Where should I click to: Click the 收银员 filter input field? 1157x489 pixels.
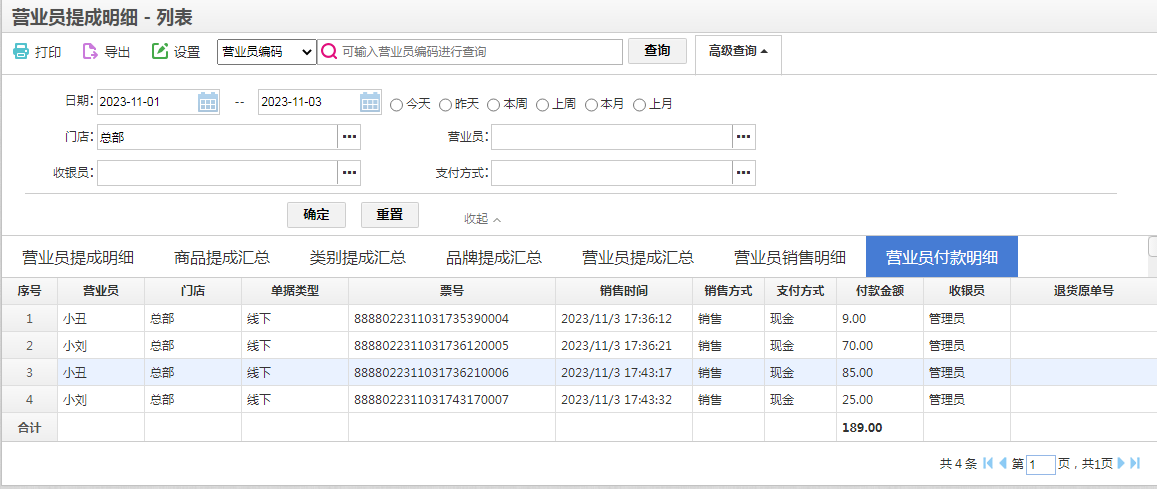pos(218,173)
